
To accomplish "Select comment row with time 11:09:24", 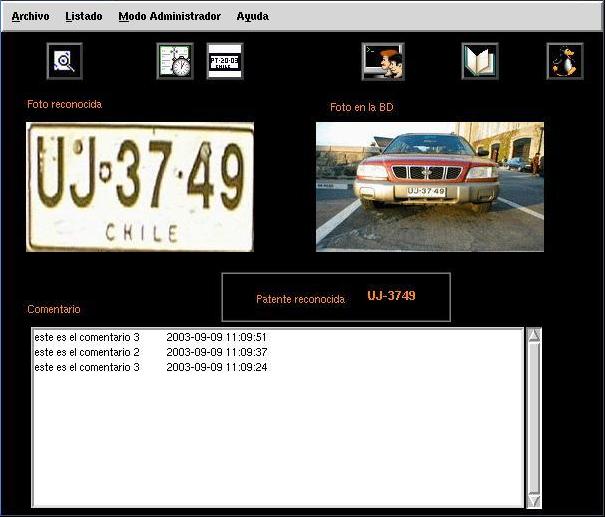I will pos(277,367).
